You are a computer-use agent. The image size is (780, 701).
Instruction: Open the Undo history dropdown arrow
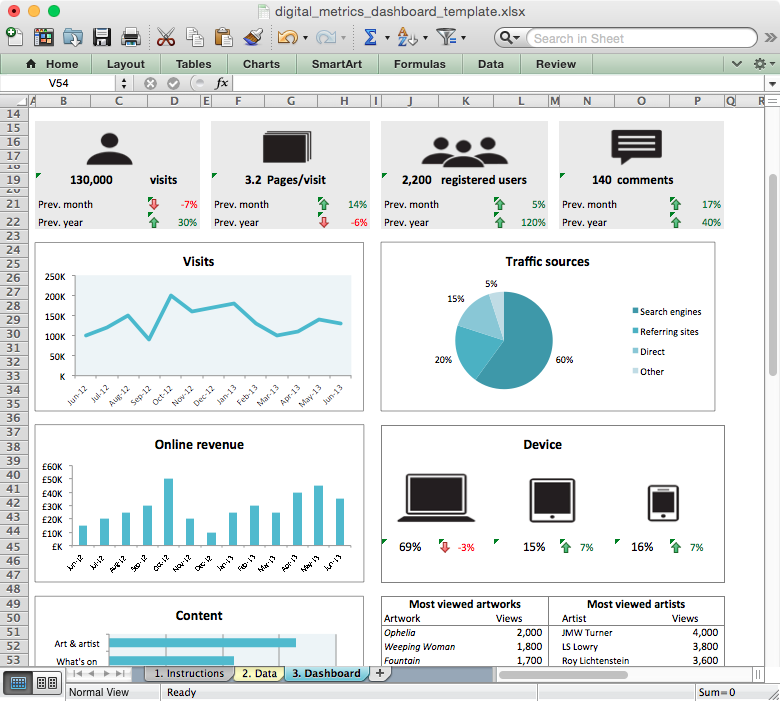coord(305,38)
